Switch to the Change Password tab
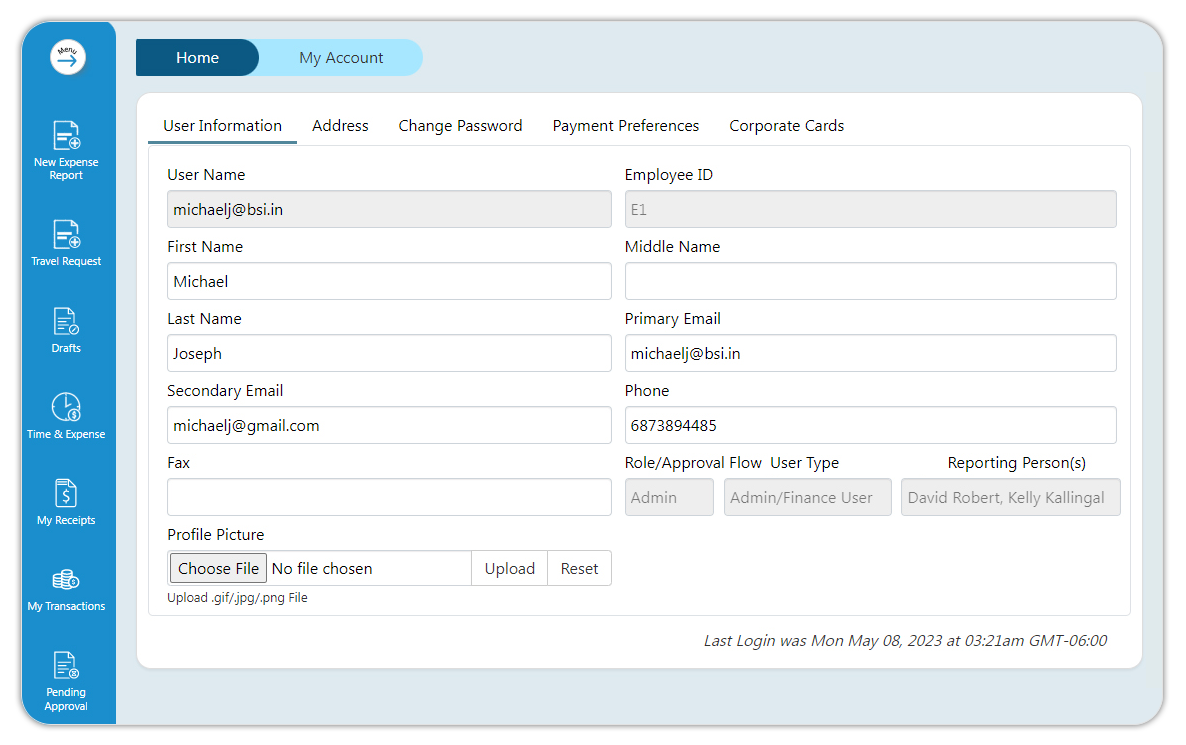This screenshot has width=1186, height=745. coord(460,126)
